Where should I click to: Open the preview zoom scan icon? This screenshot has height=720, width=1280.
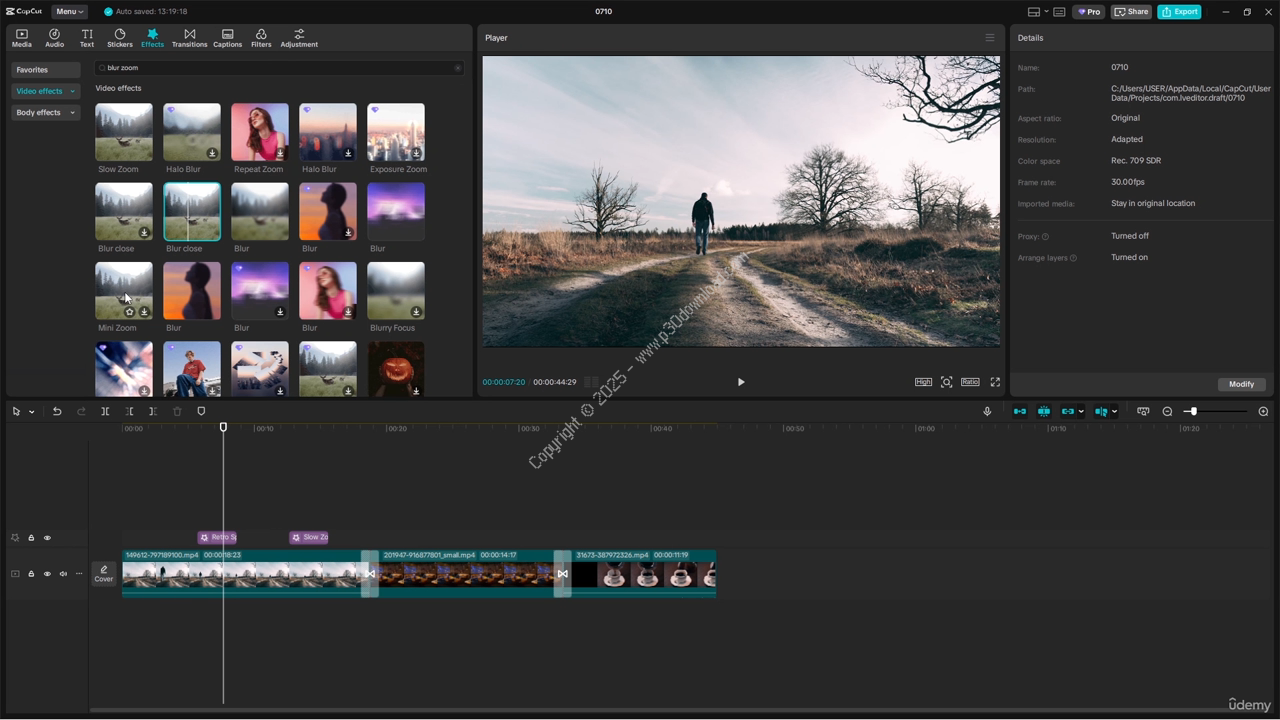pyautogui.click(x=947, y=382)
